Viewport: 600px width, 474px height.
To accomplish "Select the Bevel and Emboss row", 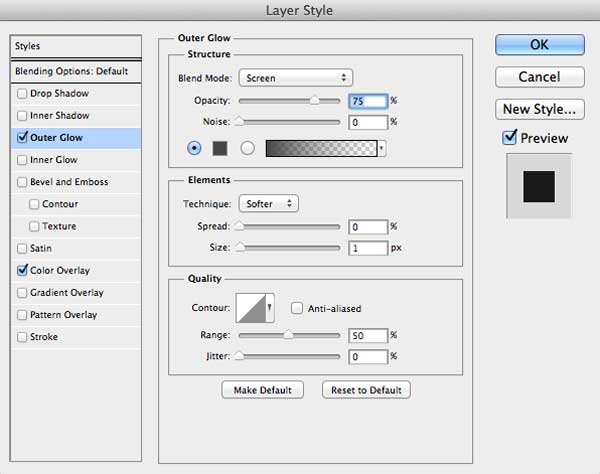I will [x=76, y=182].
